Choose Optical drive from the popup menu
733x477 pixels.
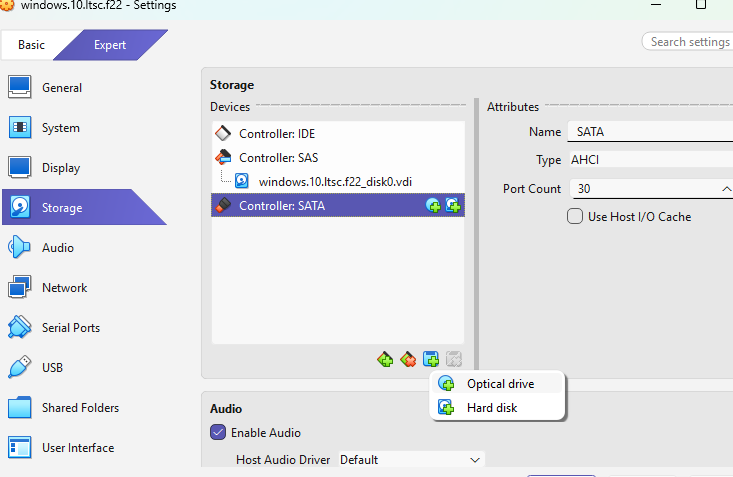coord(500,384)
